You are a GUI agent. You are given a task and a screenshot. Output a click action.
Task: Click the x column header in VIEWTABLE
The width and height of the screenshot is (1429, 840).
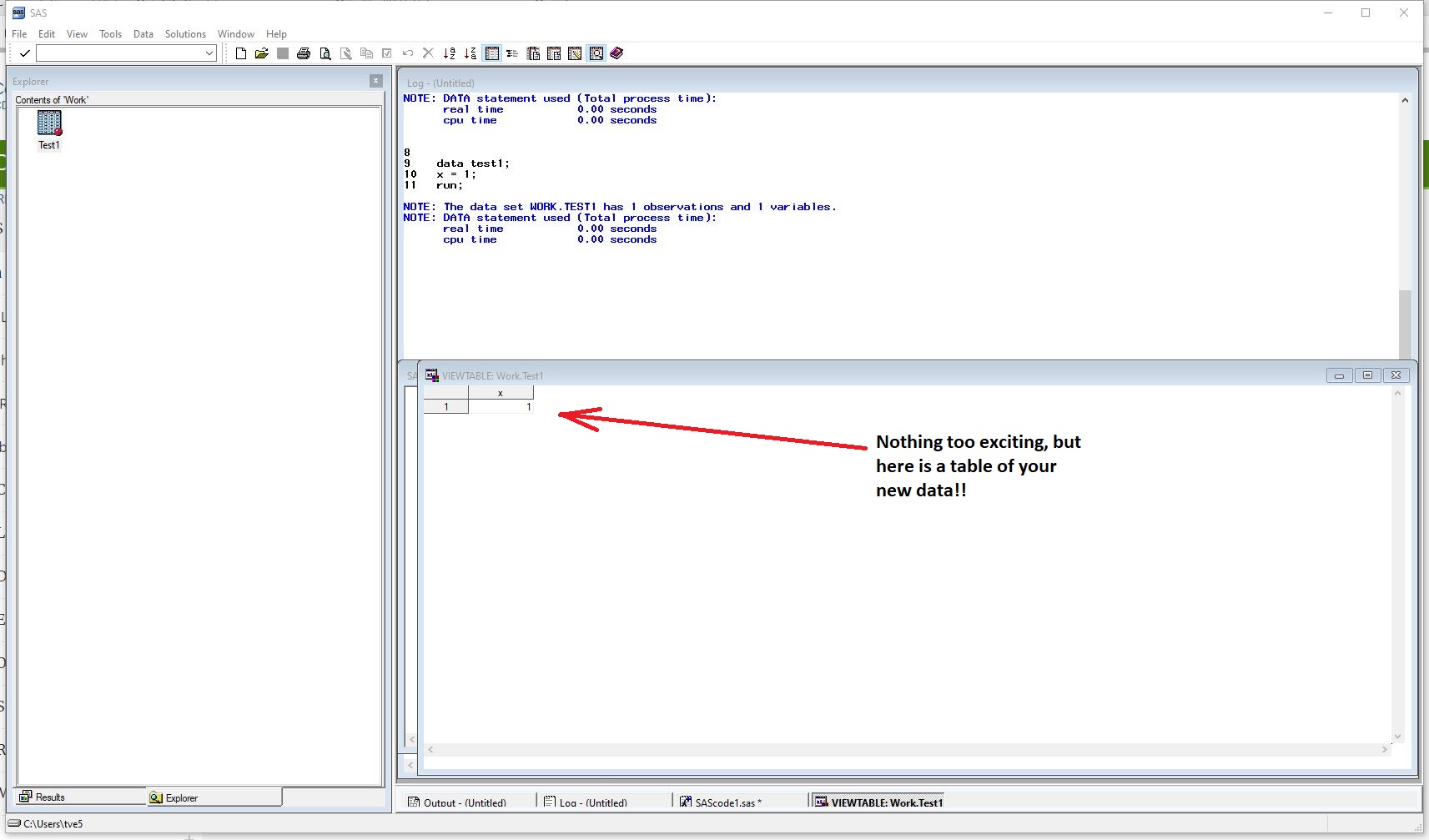[x=501, y=393]
